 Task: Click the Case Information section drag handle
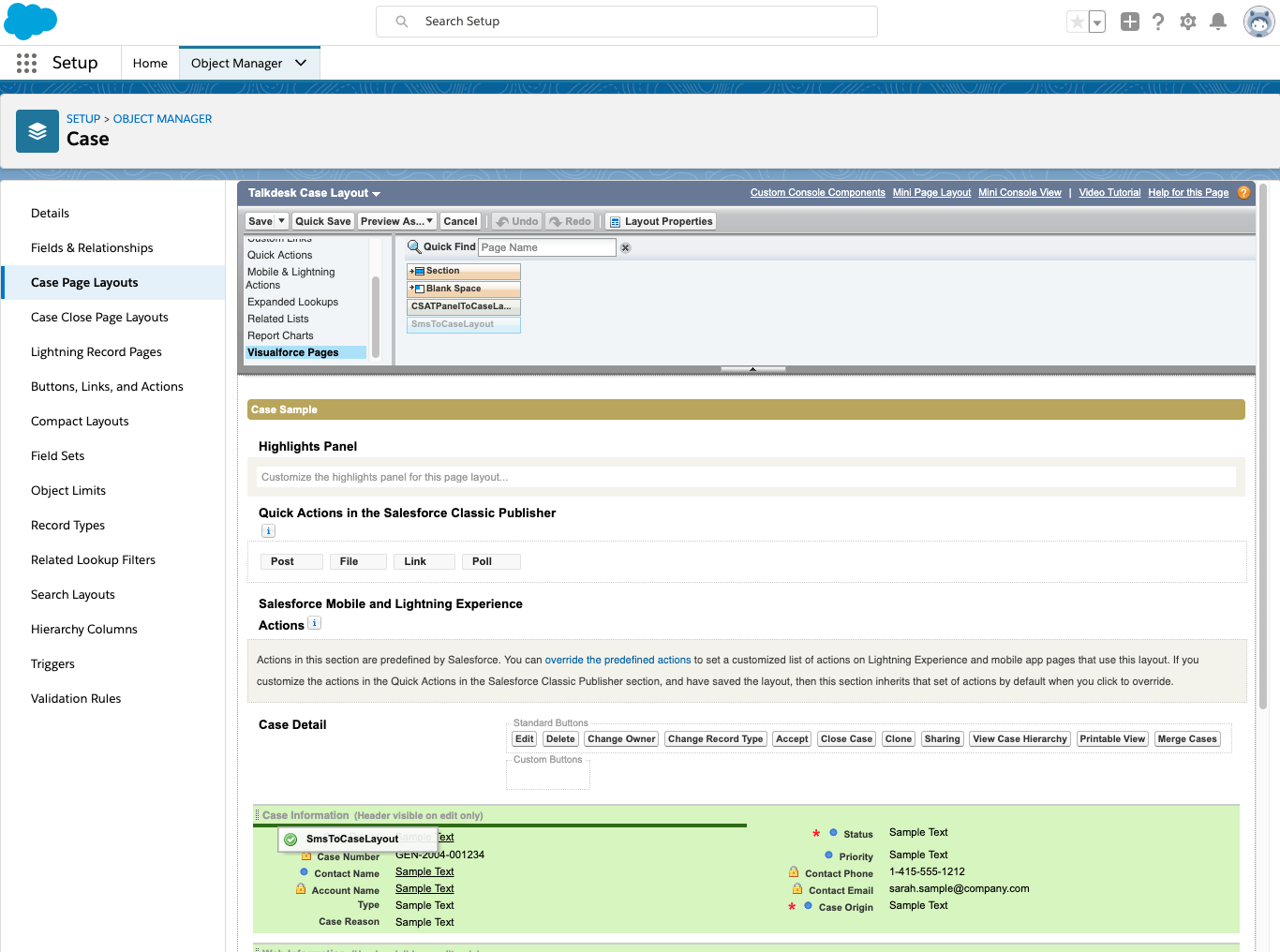tap(257, 815)
